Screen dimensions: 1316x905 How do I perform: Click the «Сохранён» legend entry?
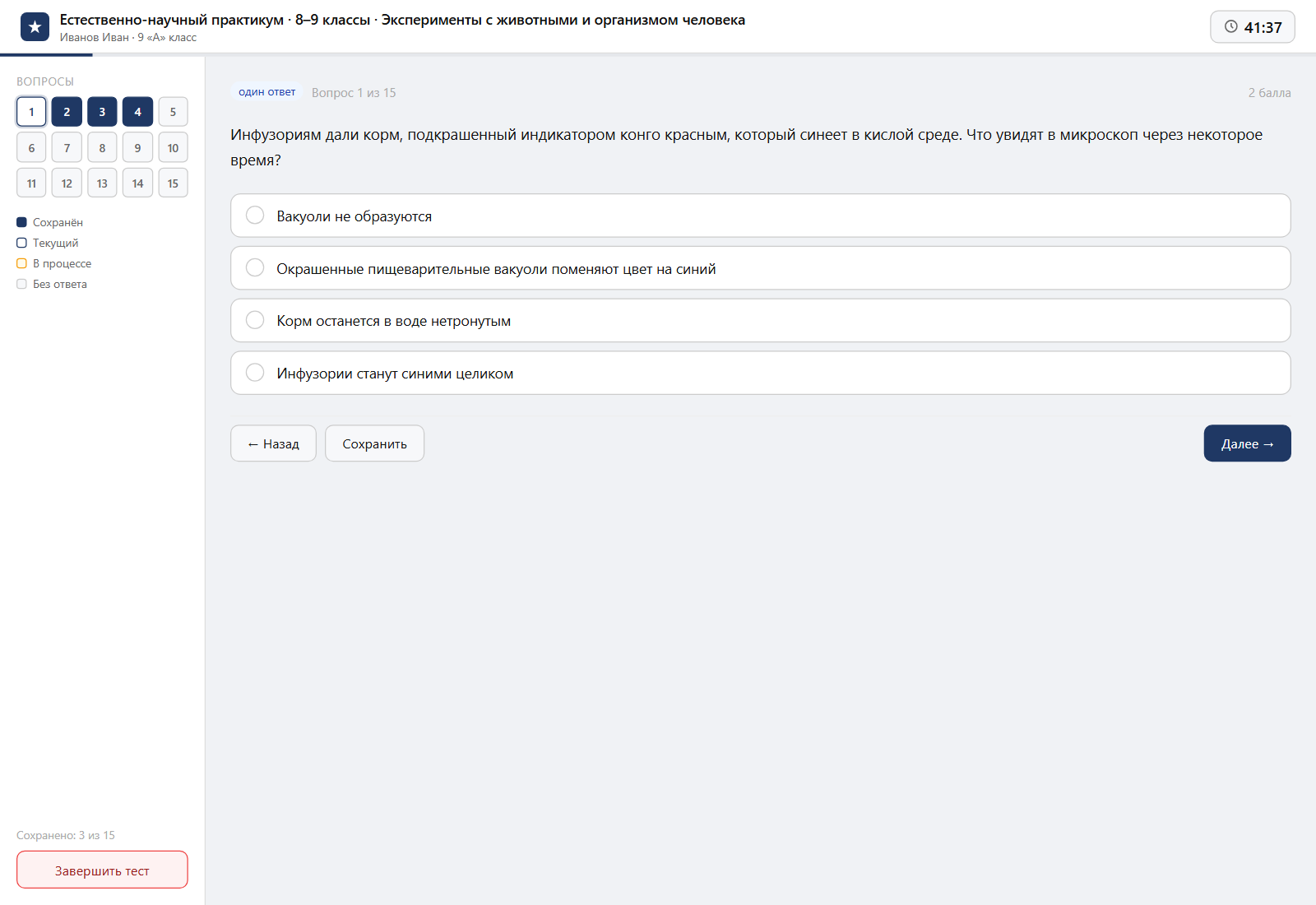click(49, 222)
